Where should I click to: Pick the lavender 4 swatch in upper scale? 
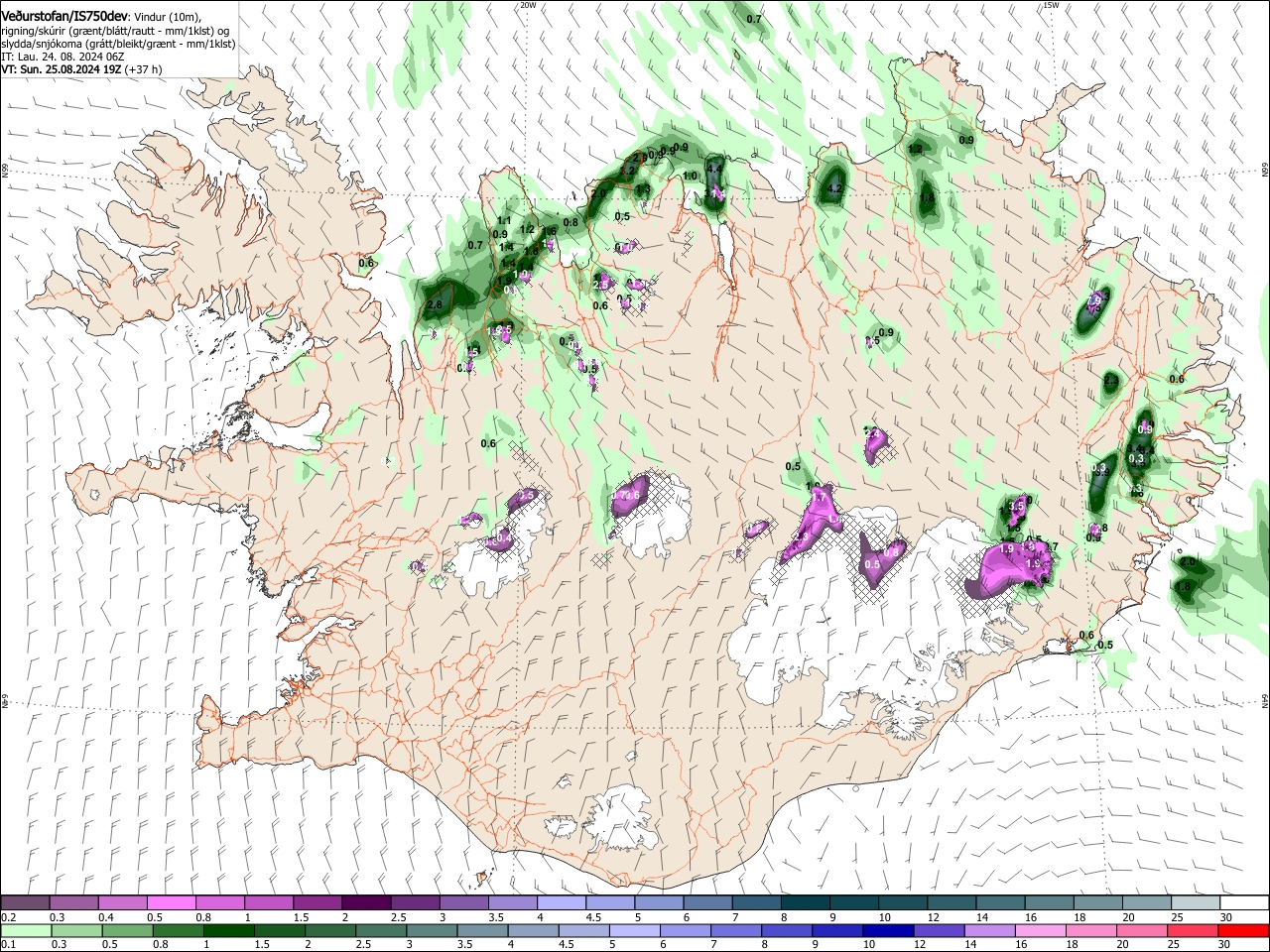(560, 903)
